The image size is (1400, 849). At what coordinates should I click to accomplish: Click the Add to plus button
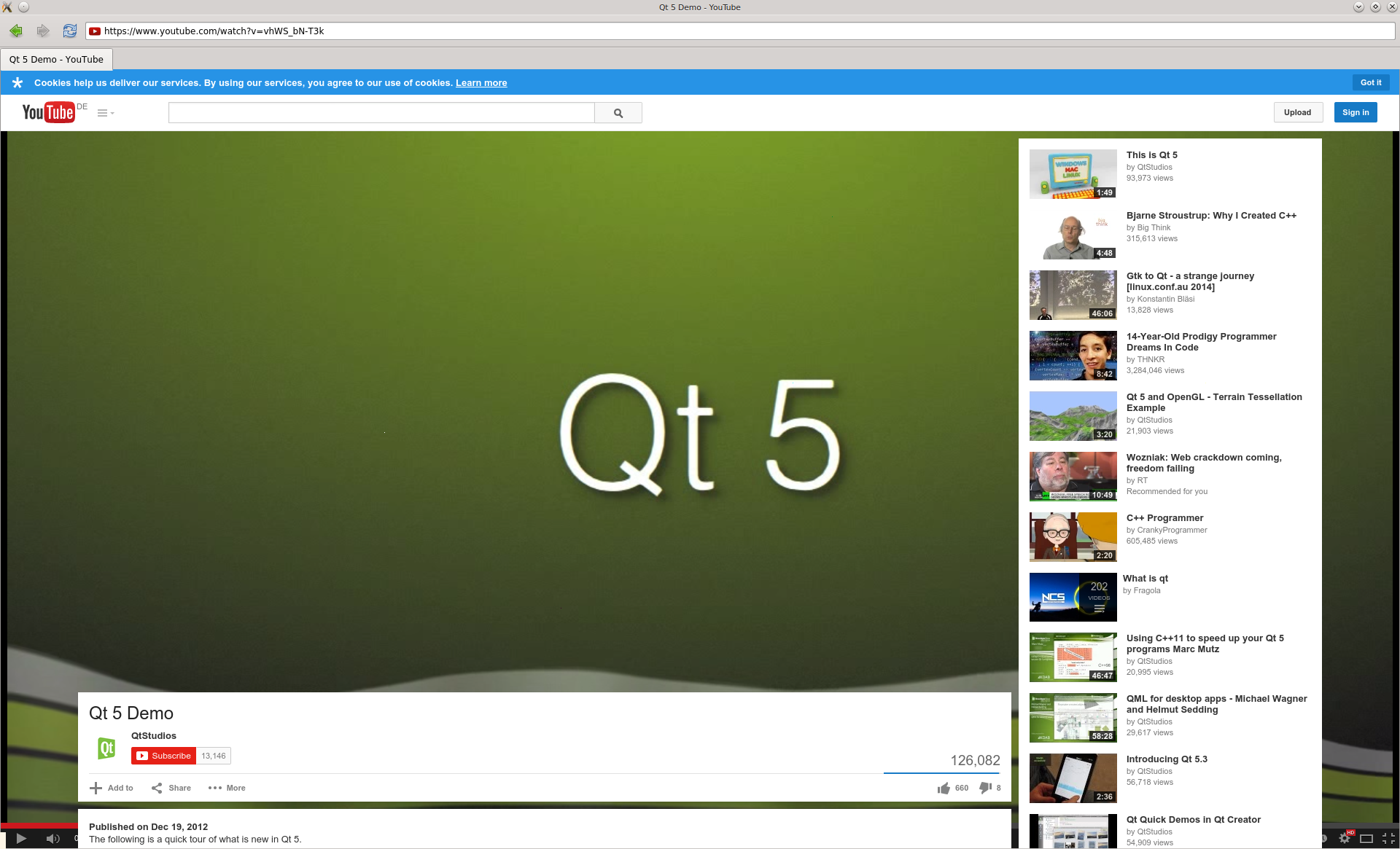point(112,788)
